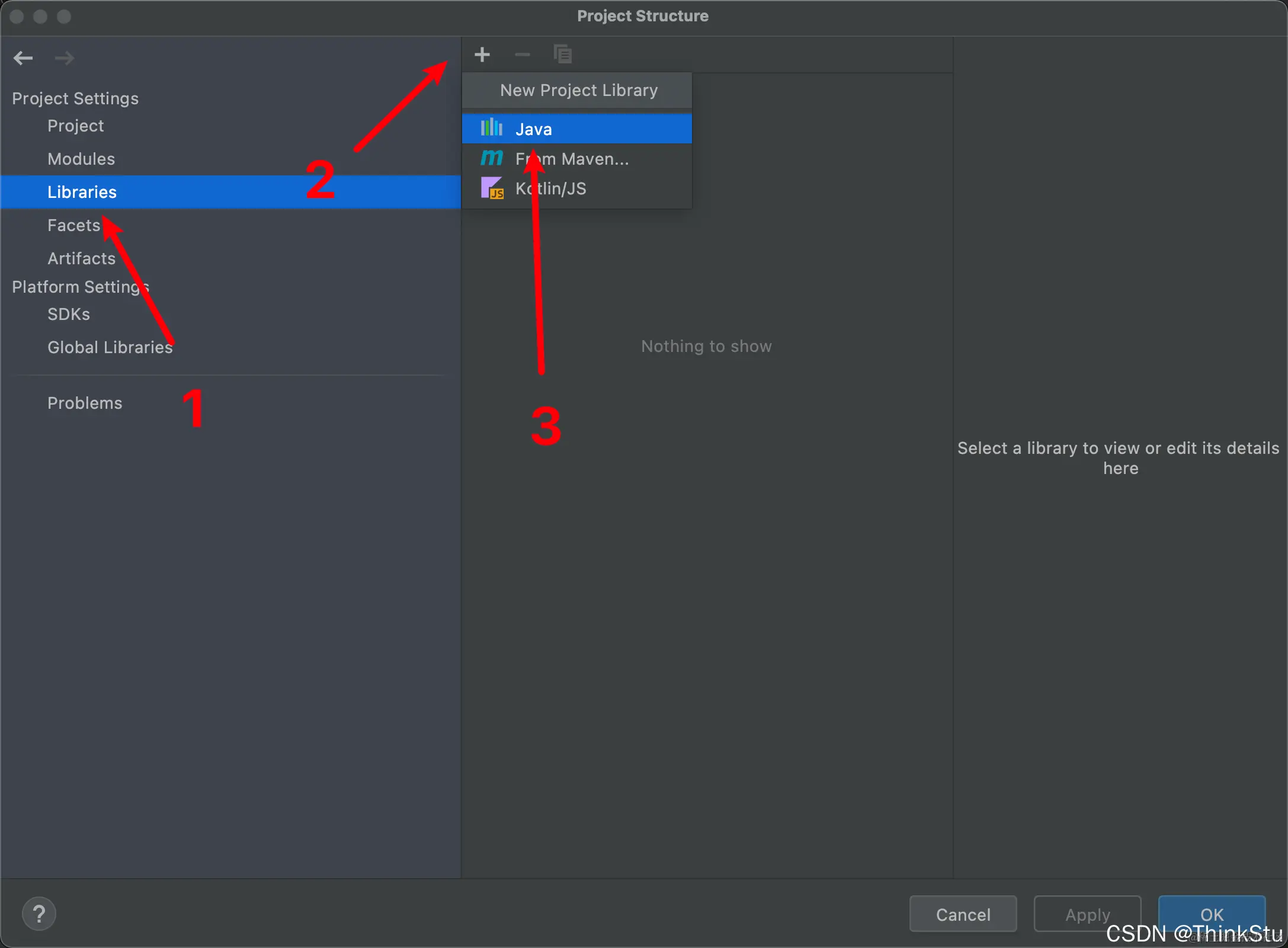Click the Maven 'm' icon

click(491, 158)
